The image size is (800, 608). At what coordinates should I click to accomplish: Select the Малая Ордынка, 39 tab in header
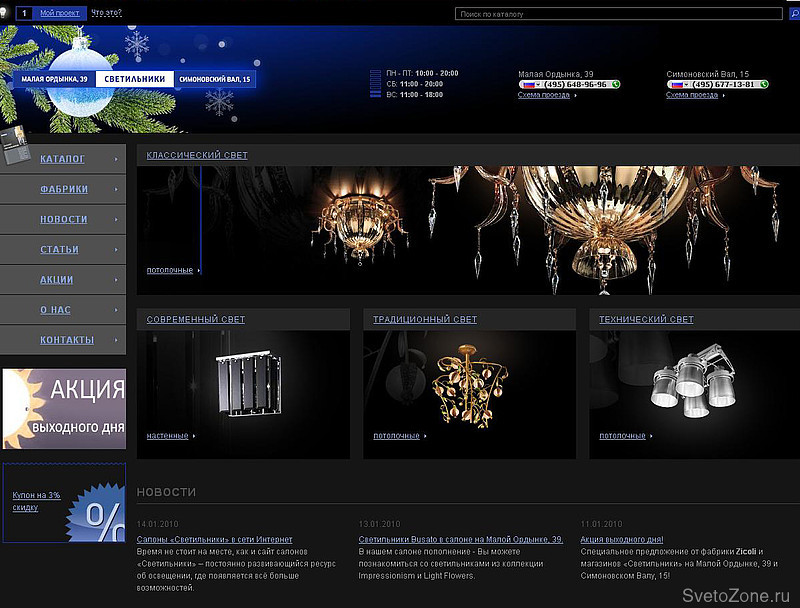tap(54, 79)
